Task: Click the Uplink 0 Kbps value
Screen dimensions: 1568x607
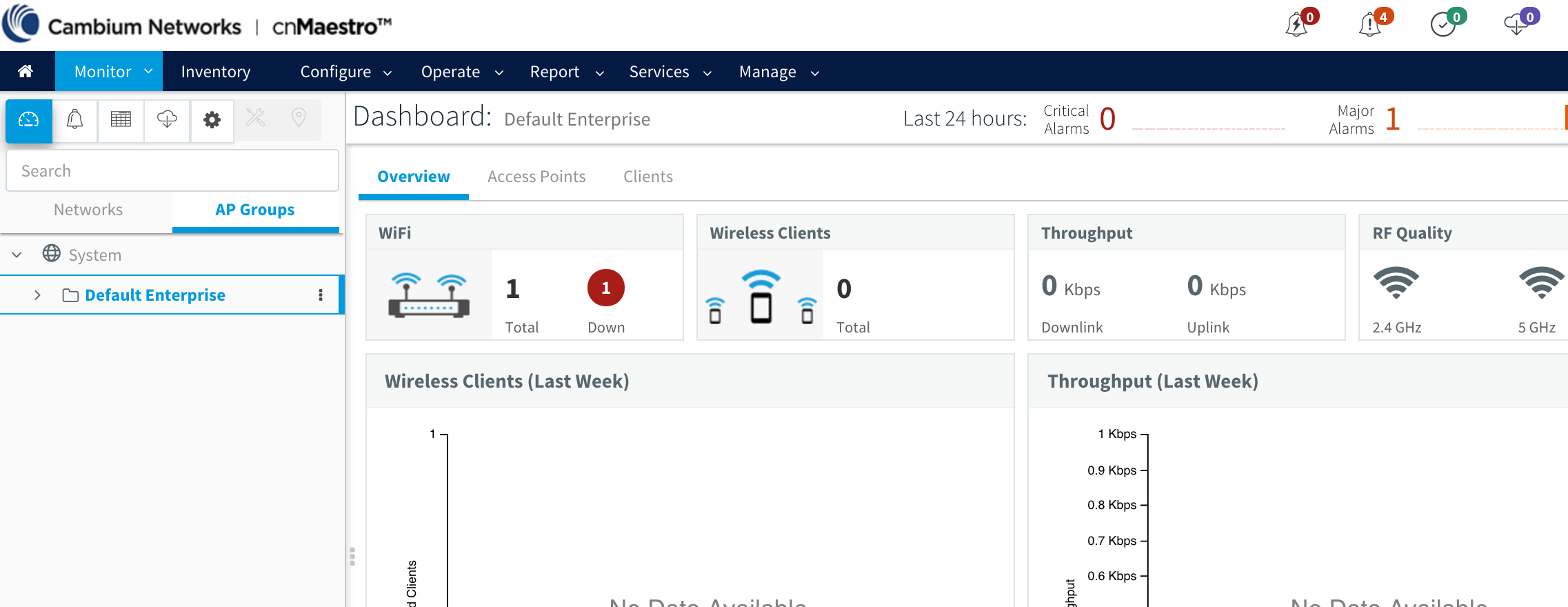Action: tap(1216, 286)
